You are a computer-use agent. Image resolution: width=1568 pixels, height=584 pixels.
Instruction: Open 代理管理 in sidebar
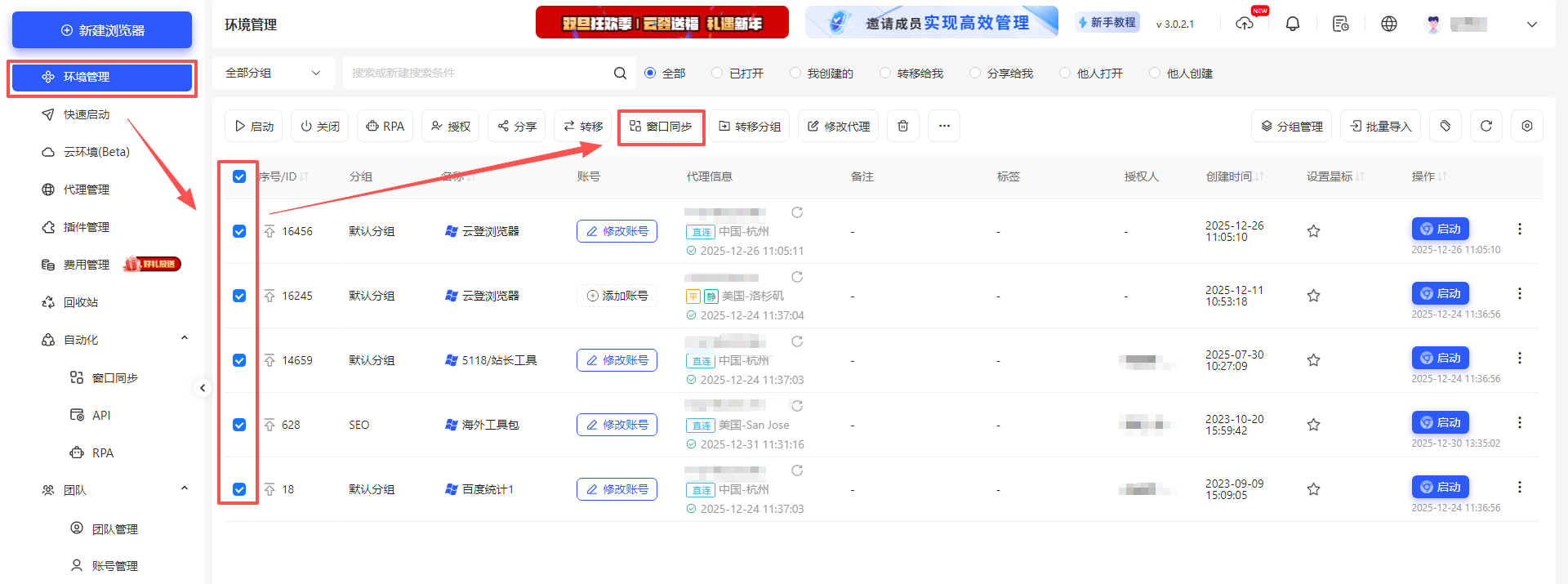(x=86, y=189)
